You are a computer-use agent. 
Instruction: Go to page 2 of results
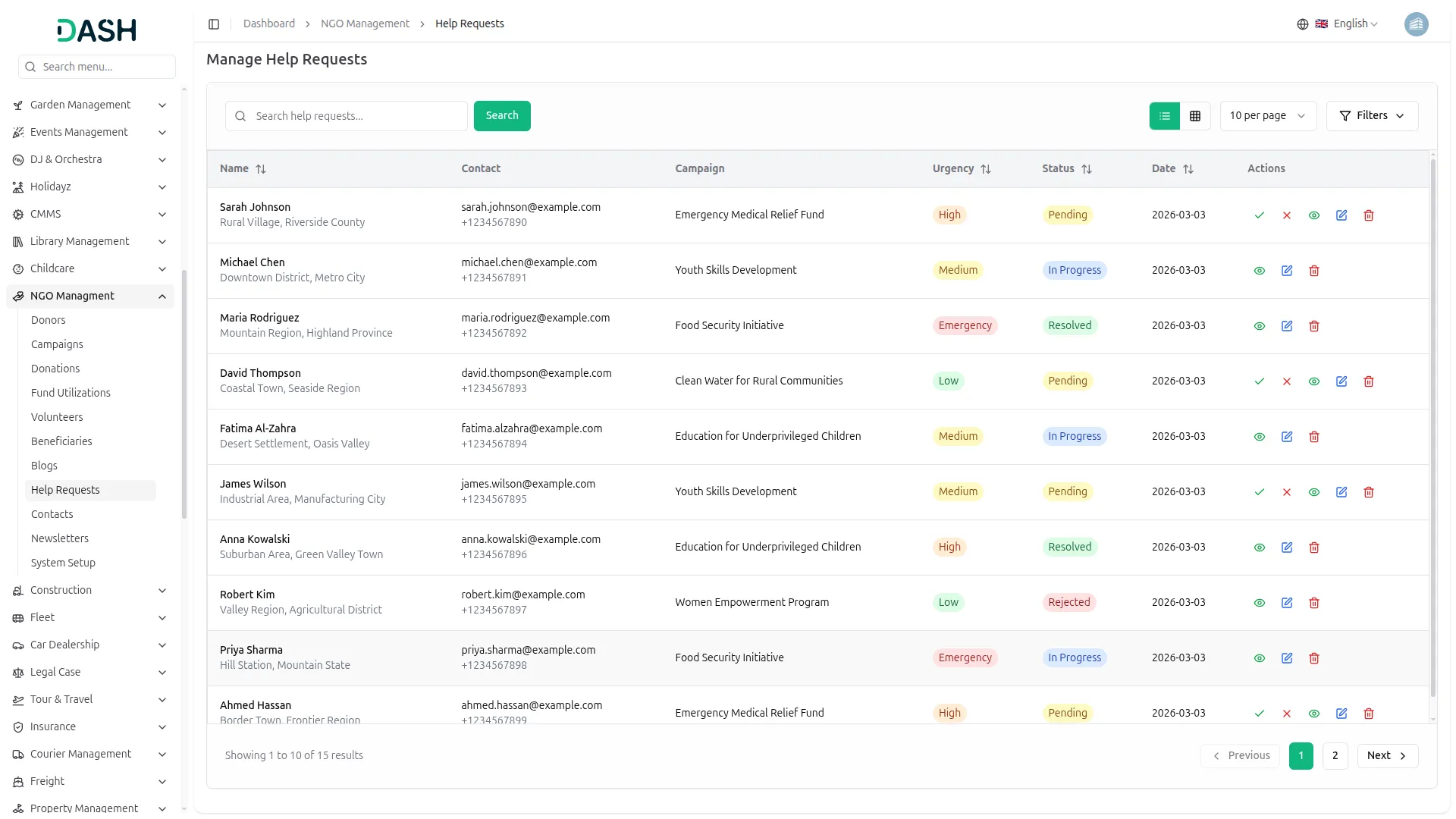point(1334,755)
